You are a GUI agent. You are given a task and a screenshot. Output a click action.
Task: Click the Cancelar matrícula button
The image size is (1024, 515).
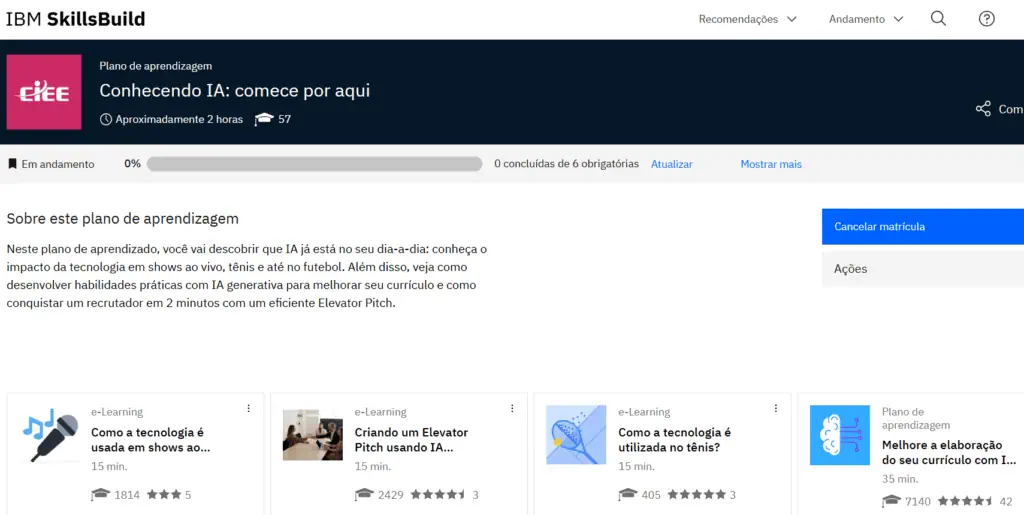tap(923, 226)
